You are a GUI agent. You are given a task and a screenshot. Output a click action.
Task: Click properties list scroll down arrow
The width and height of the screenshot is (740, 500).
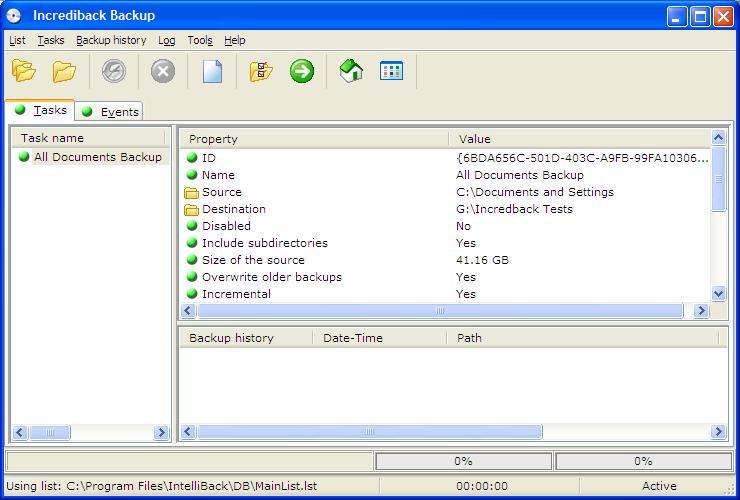tap(718, 294)
